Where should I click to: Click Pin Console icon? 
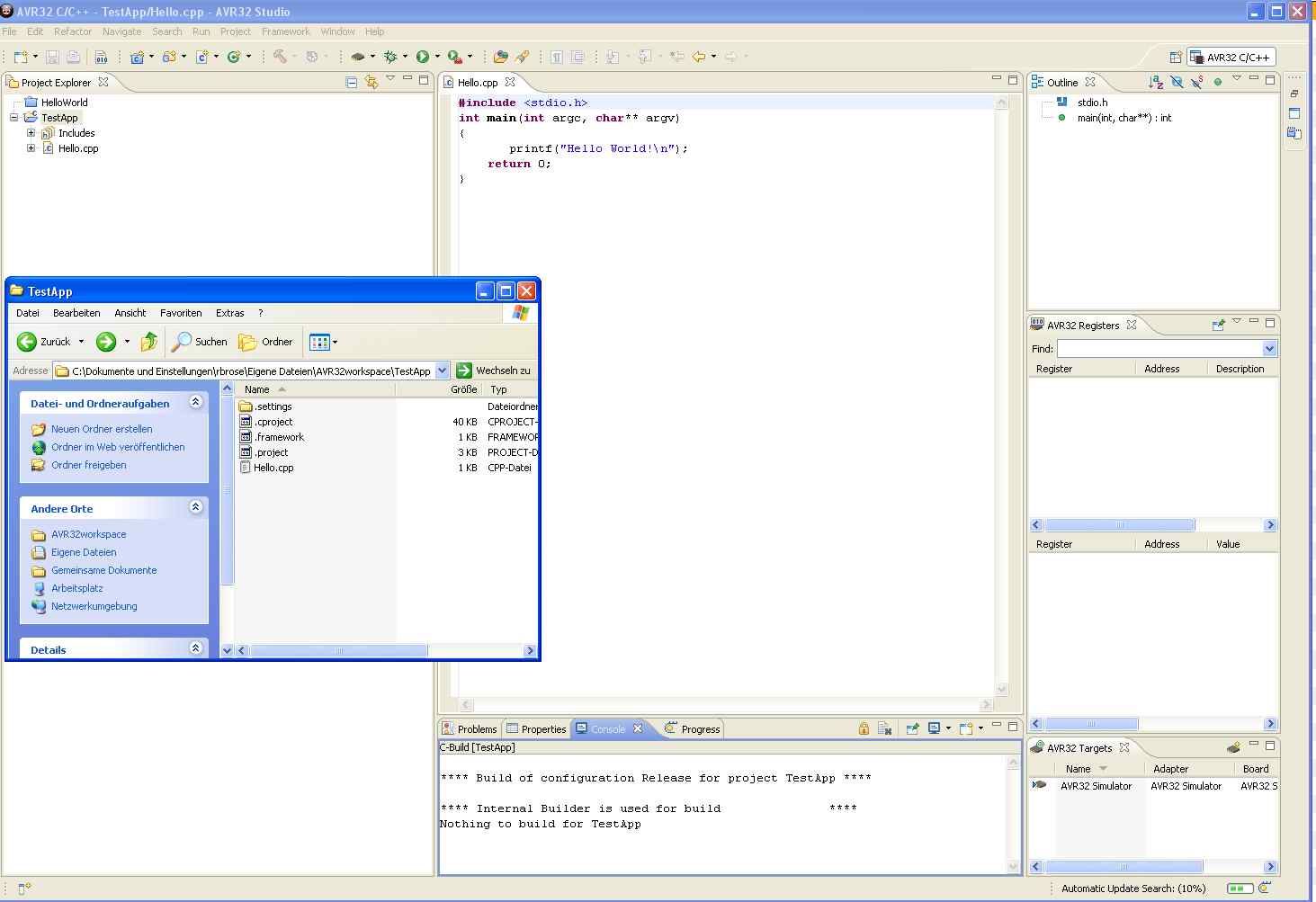click(912, 728)
